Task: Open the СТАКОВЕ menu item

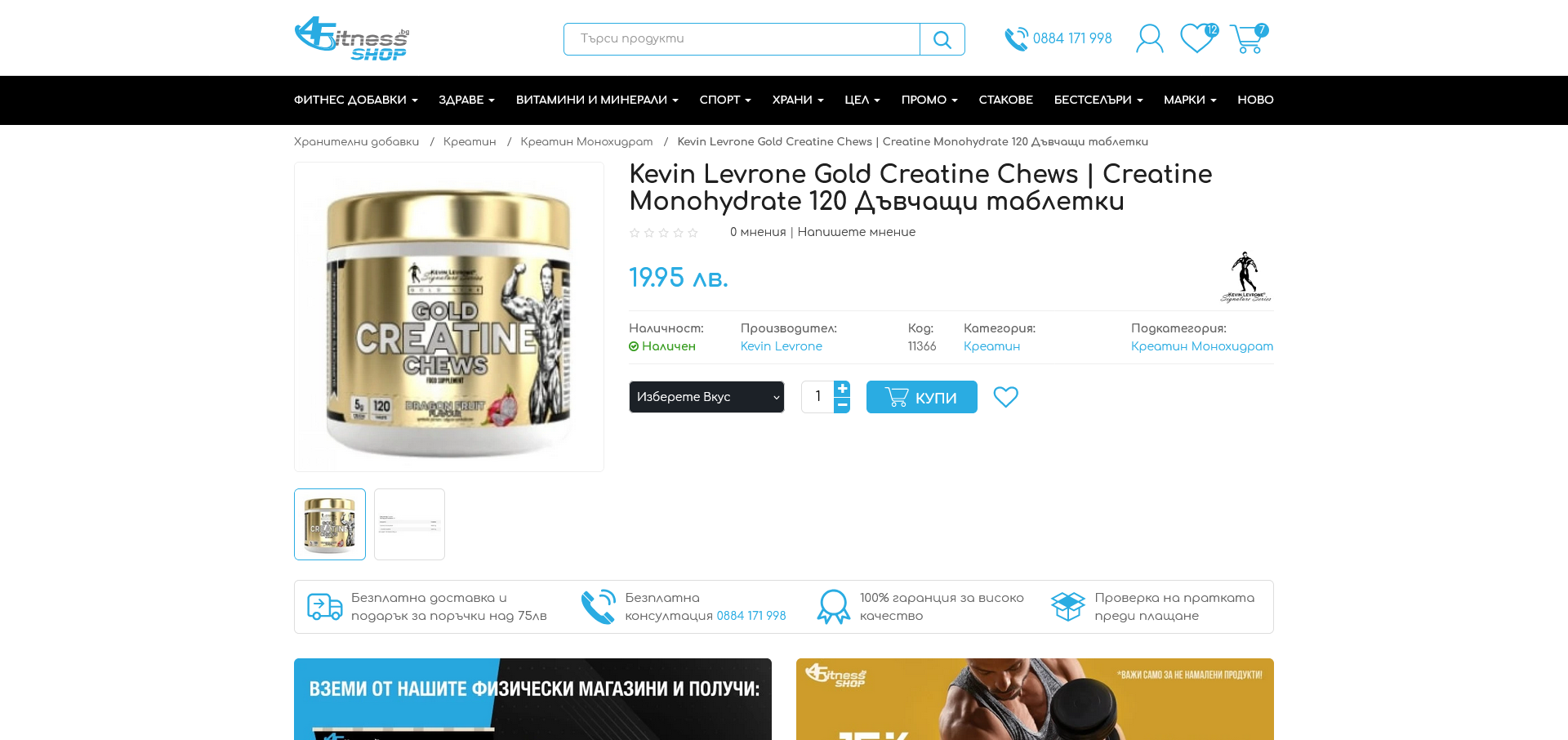Action: [1005, 100]
